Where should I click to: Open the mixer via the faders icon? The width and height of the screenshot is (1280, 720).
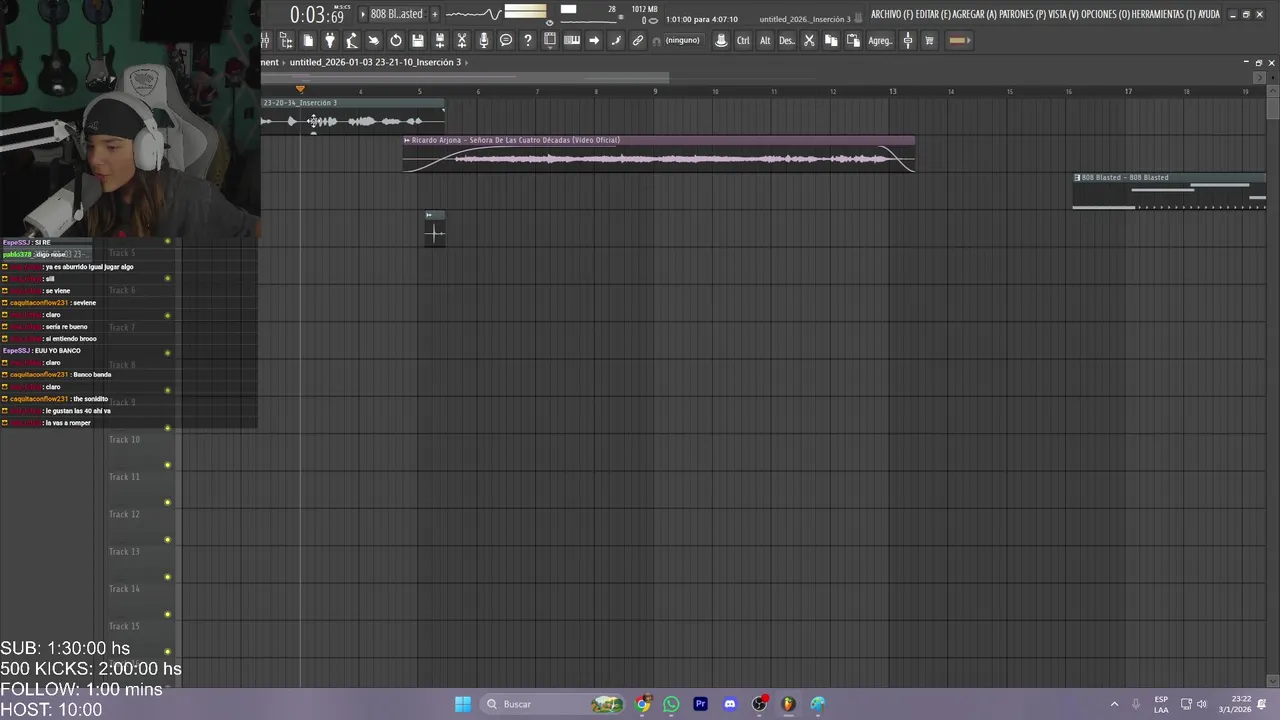[265, 40]
